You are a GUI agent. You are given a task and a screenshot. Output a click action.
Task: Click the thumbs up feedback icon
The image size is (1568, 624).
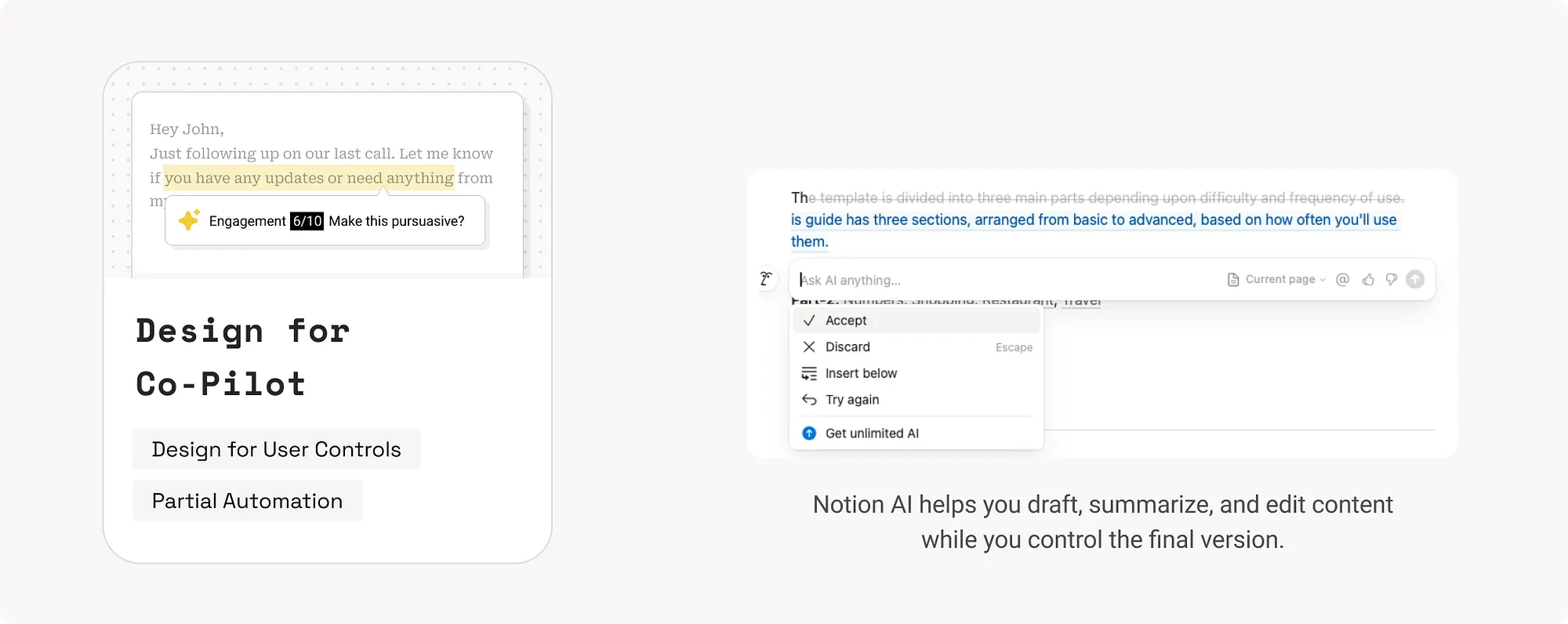click(x=1368, y=280)
